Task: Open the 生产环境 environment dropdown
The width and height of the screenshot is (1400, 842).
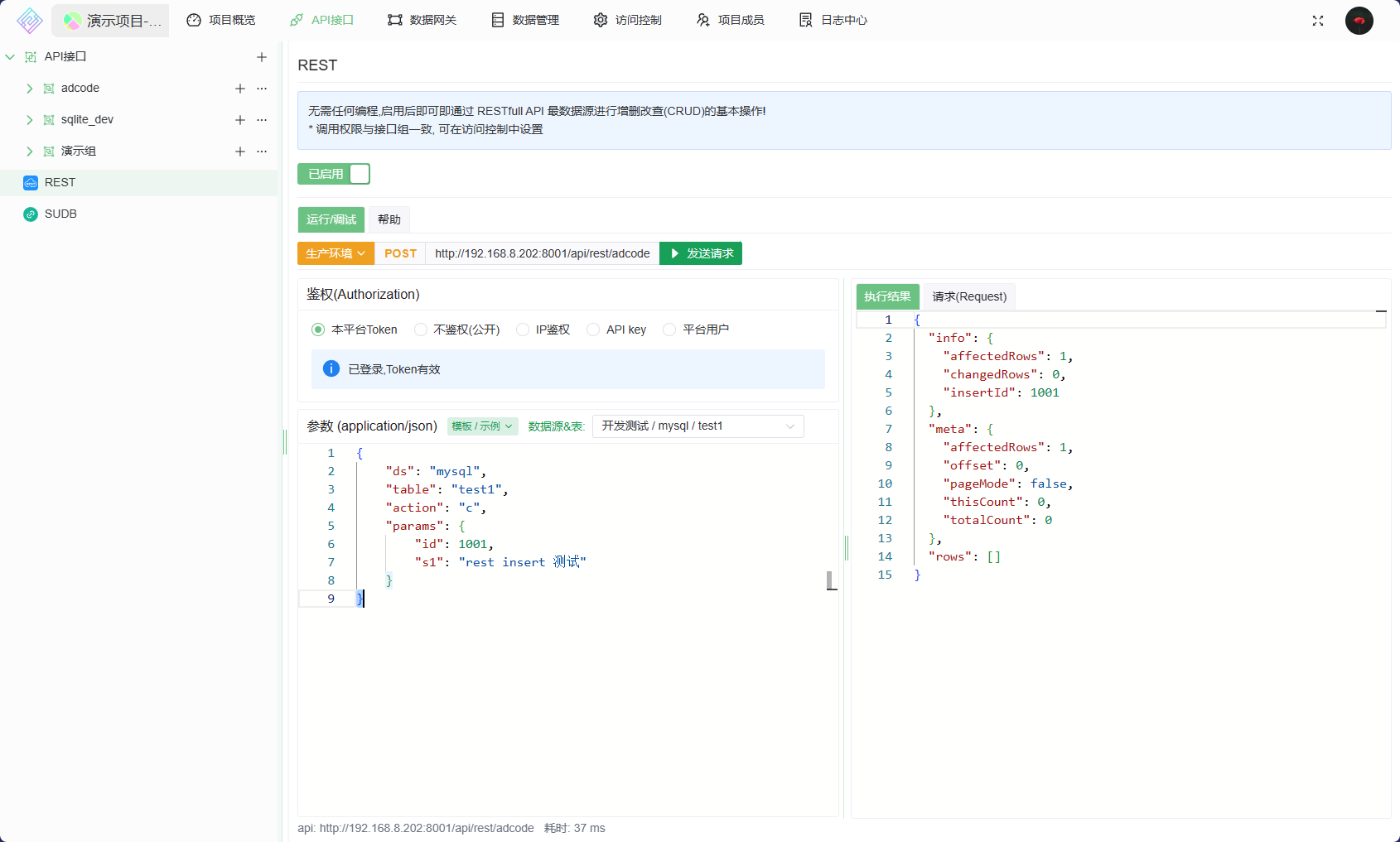Action: [336, 253]
